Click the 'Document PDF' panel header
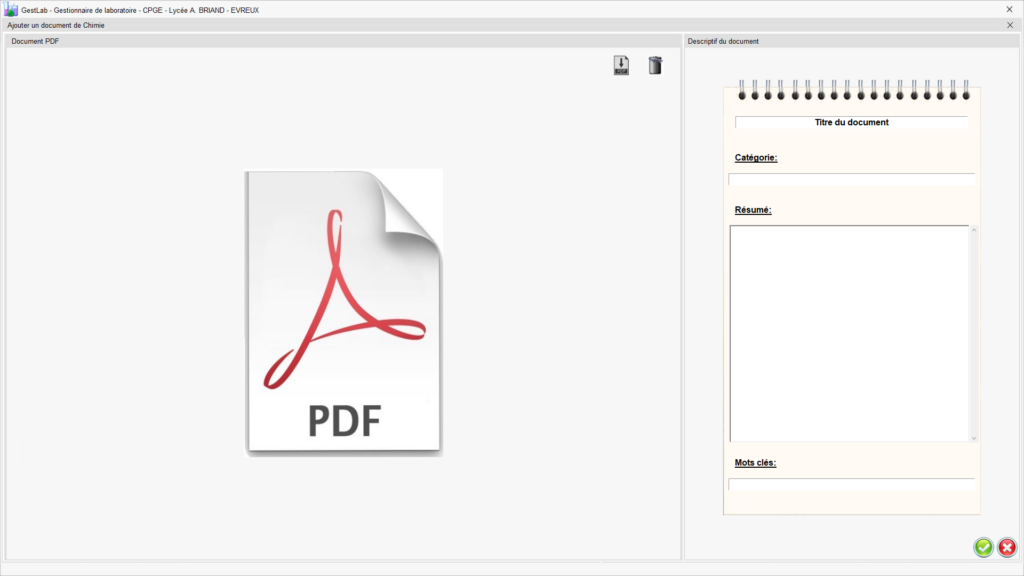Viewport: 1024px width, 576px height. point(35,41)
